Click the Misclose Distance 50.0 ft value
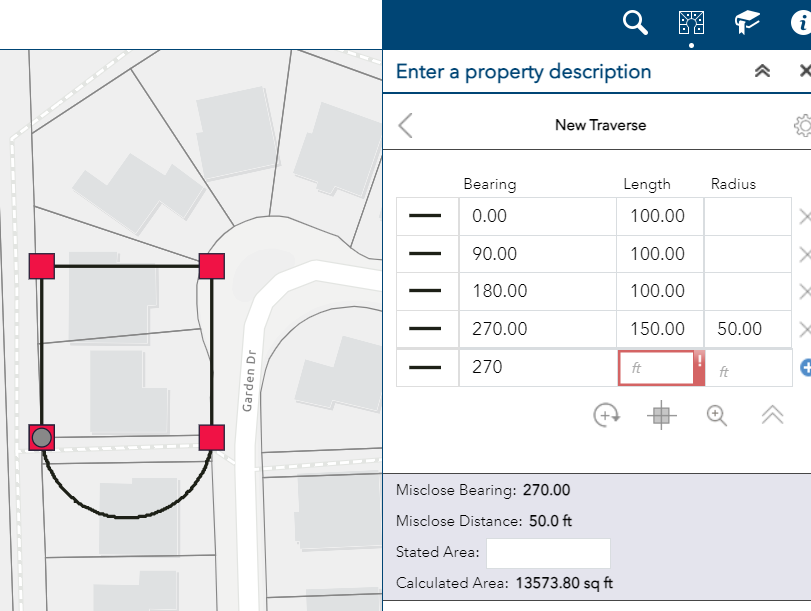 (x=550, y=521)
